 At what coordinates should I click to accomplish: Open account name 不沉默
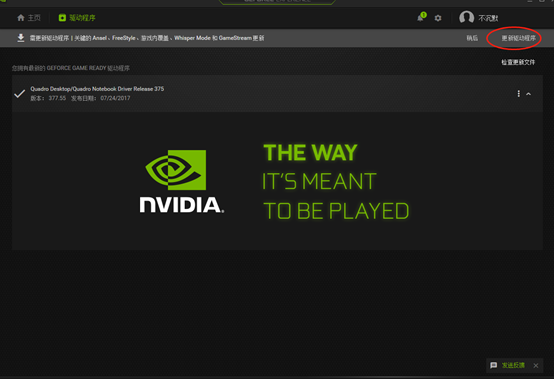[x=488, y=18]
